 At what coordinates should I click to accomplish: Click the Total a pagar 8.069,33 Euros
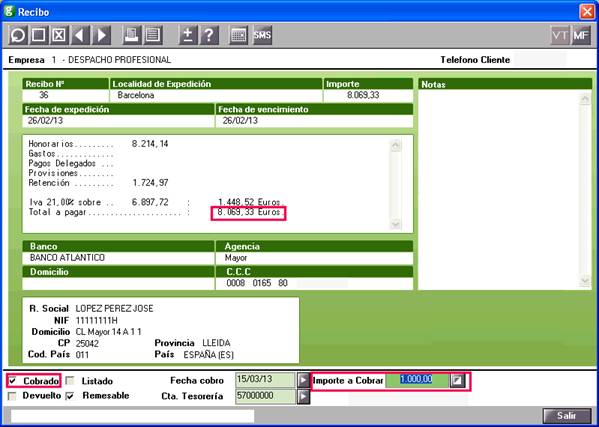click(249, 212)
